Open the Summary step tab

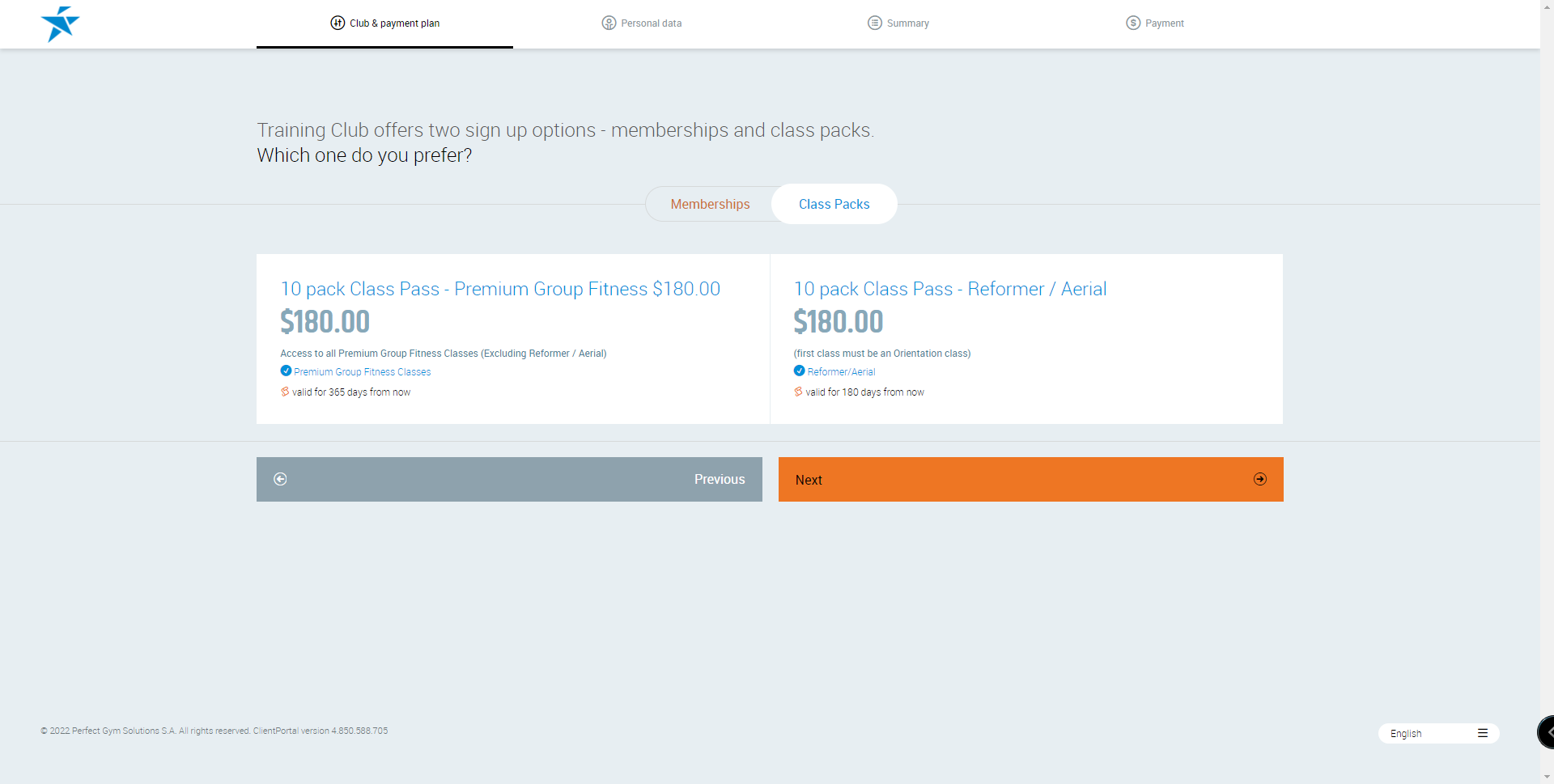click(907, 23)
